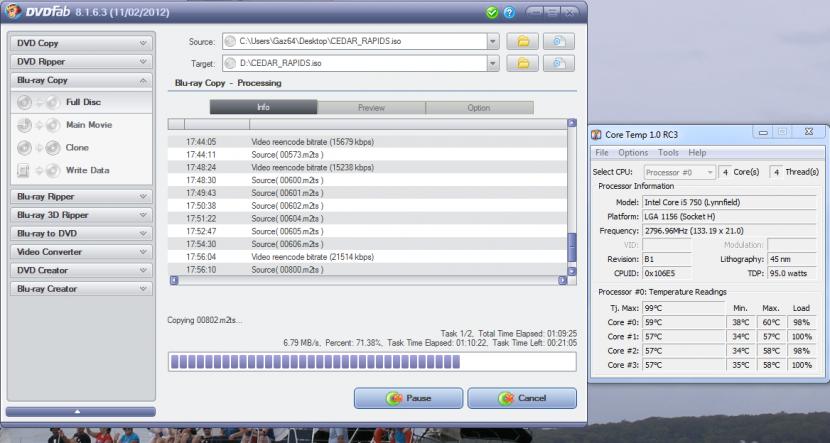Image resolution: width=830 pixels, height=443 pixels.
Task: Click Core Temp application icon in title bar
Action: pyautogui.click(x=597, y=134)
